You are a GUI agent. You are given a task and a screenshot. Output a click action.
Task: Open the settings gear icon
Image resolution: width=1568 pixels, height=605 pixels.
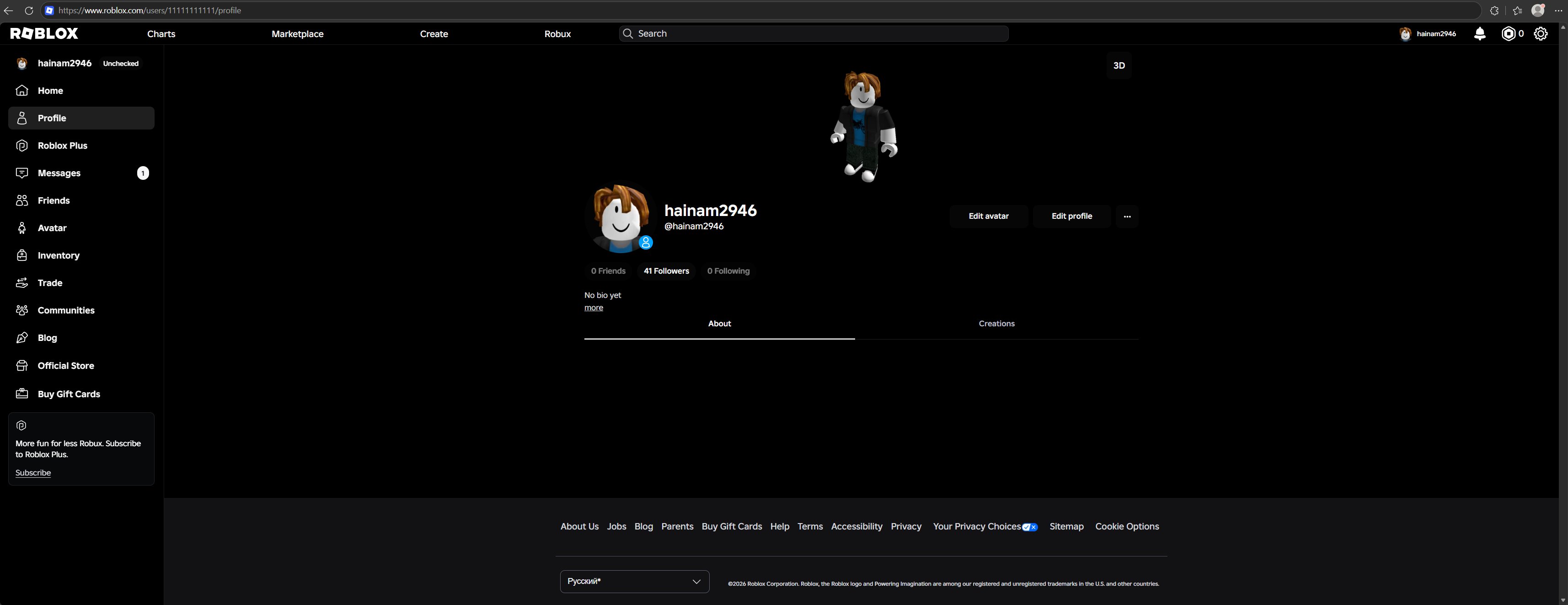(1541, 33)
